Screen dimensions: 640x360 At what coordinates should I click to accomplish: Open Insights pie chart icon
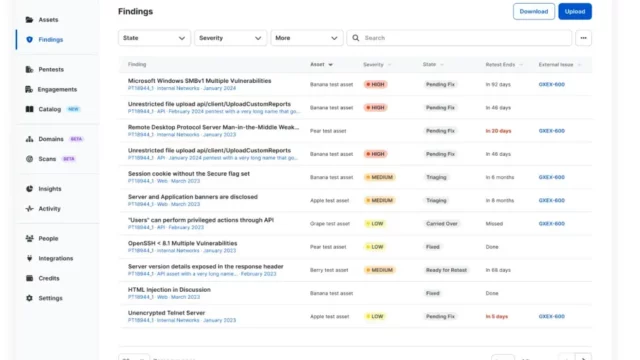click(29, 189)
